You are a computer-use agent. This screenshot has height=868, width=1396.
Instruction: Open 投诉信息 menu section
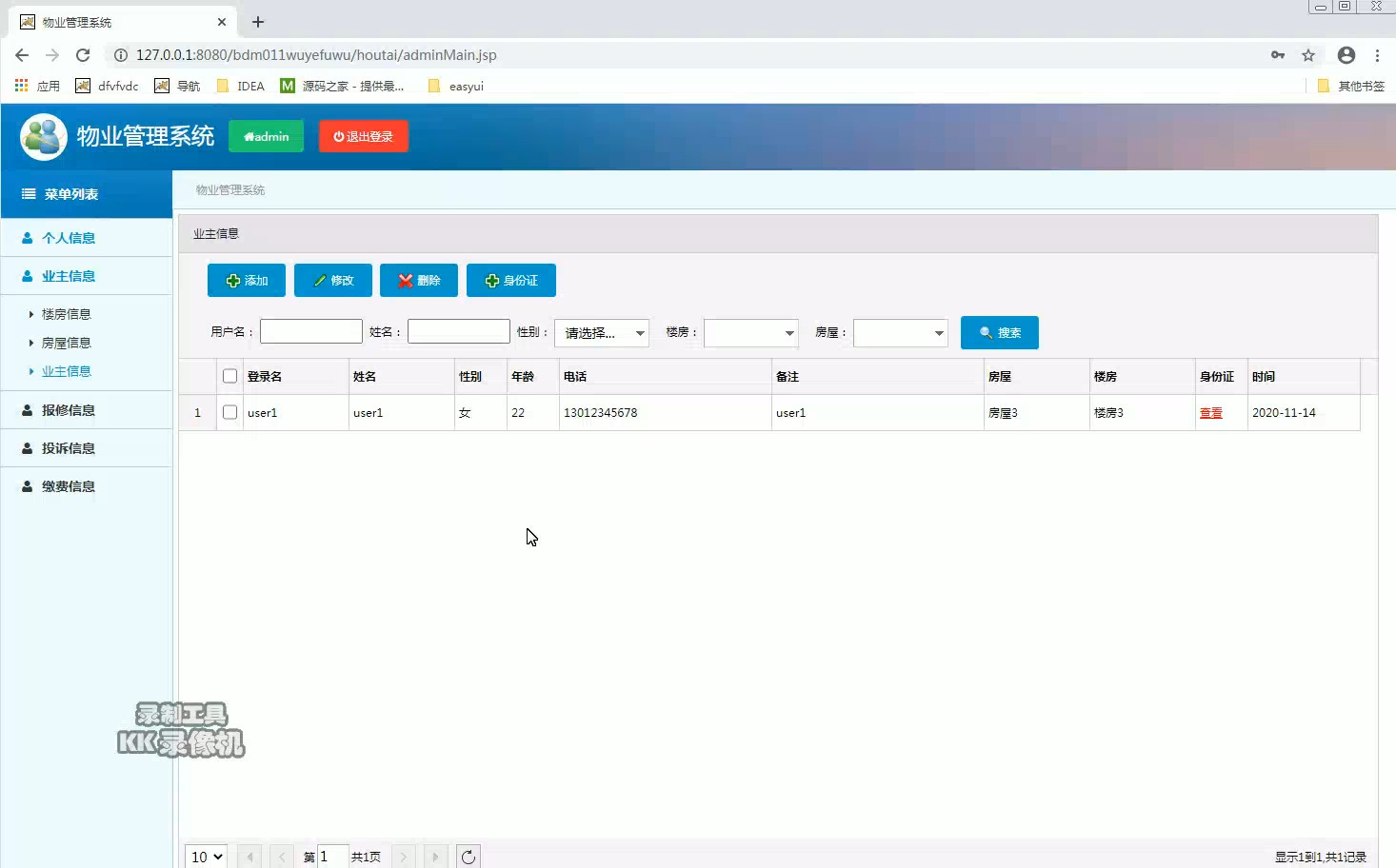click(86, 448)
